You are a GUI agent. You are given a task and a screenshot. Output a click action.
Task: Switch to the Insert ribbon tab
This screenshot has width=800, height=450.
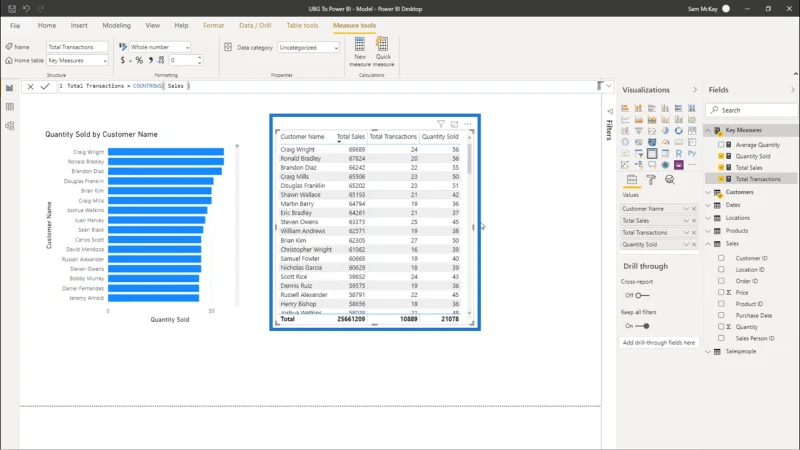coord(79,26)
